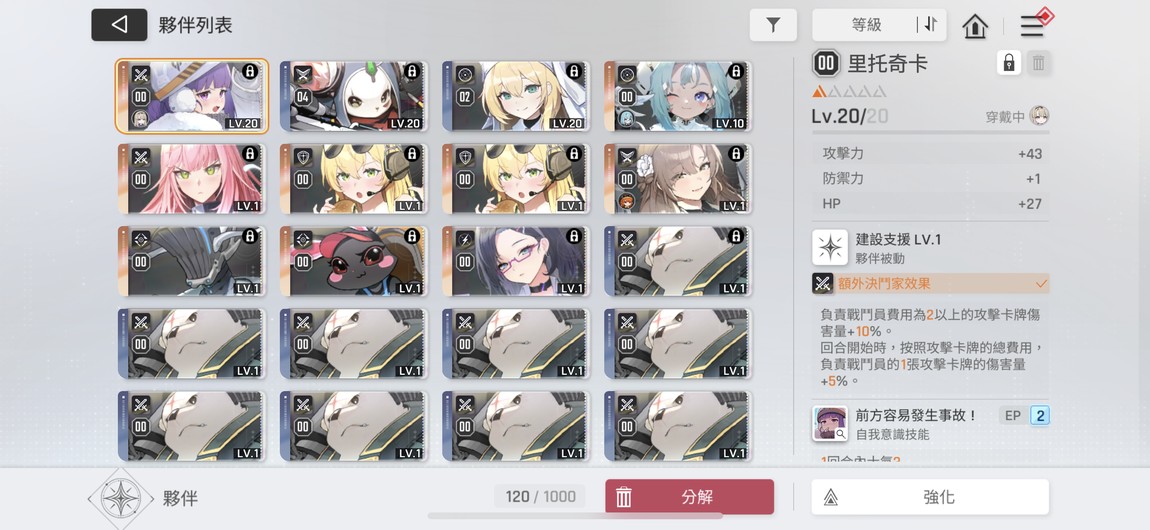Select the teal-haired LV.10 partner card
The height and width of the screenshot is (530, 1150).
(x=678, y=97)
